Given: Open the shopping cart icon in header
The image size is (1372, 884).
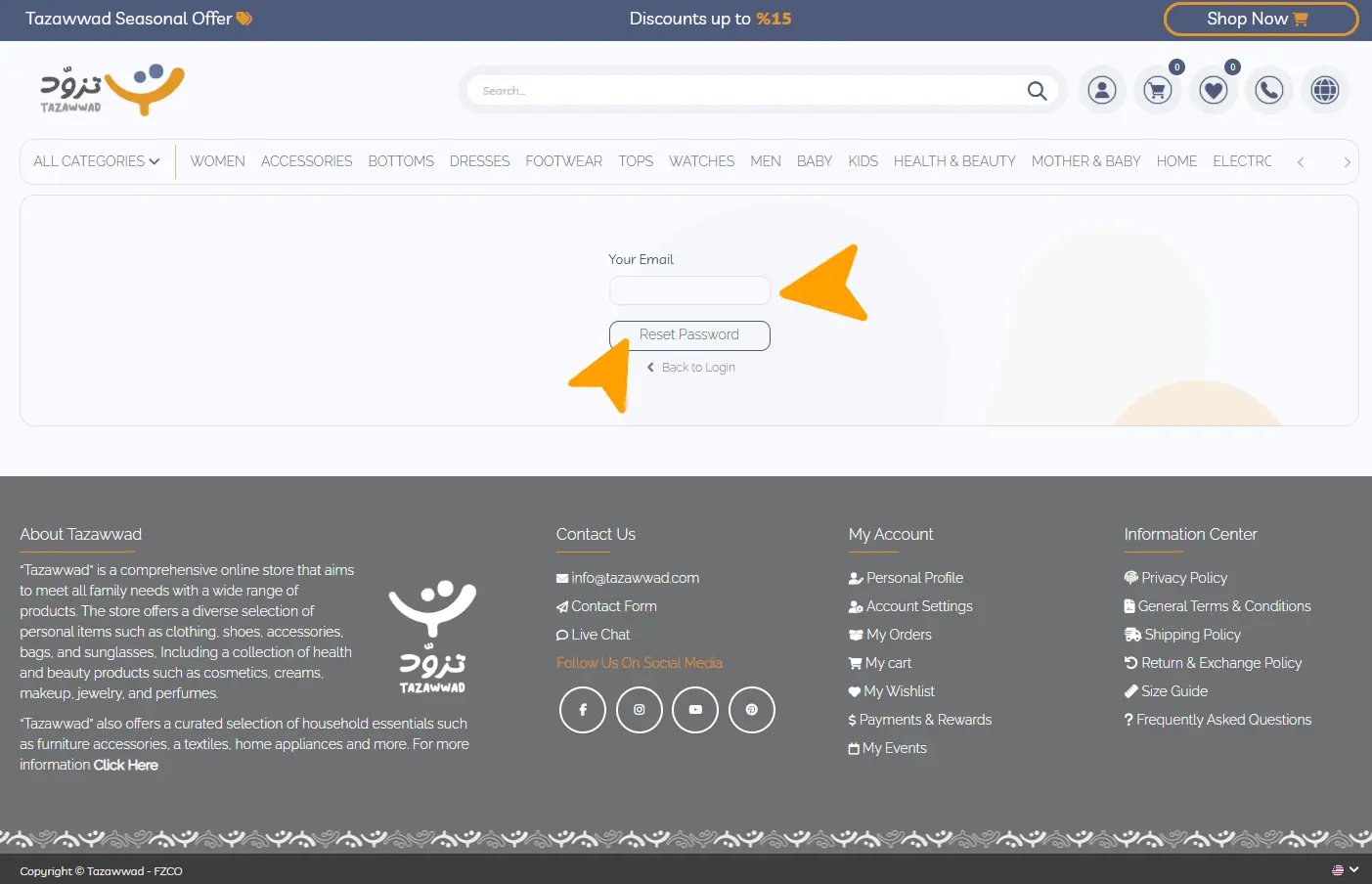Looking at the screenshot, I should coord(1158,91).
